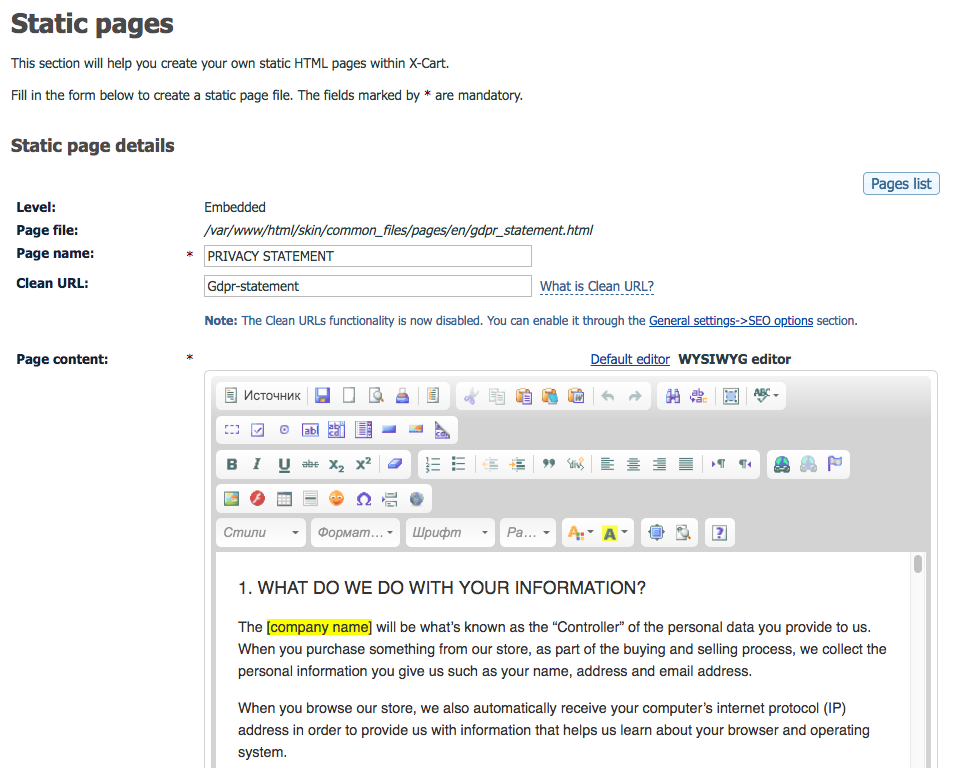Set text direction right-to-left
Screen dimensions: 960x768
coord(744,464)
